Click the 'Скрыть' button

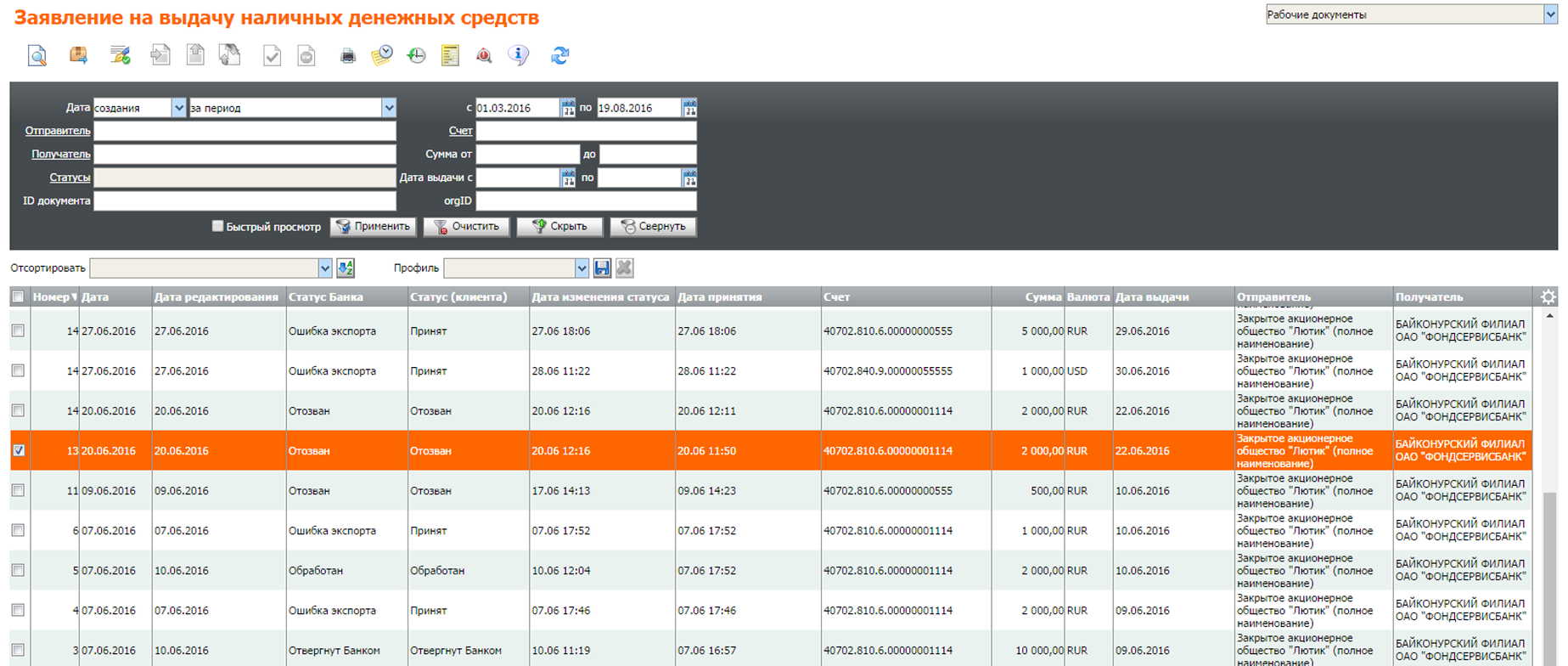pyautogui.click(x=559, y=227)
